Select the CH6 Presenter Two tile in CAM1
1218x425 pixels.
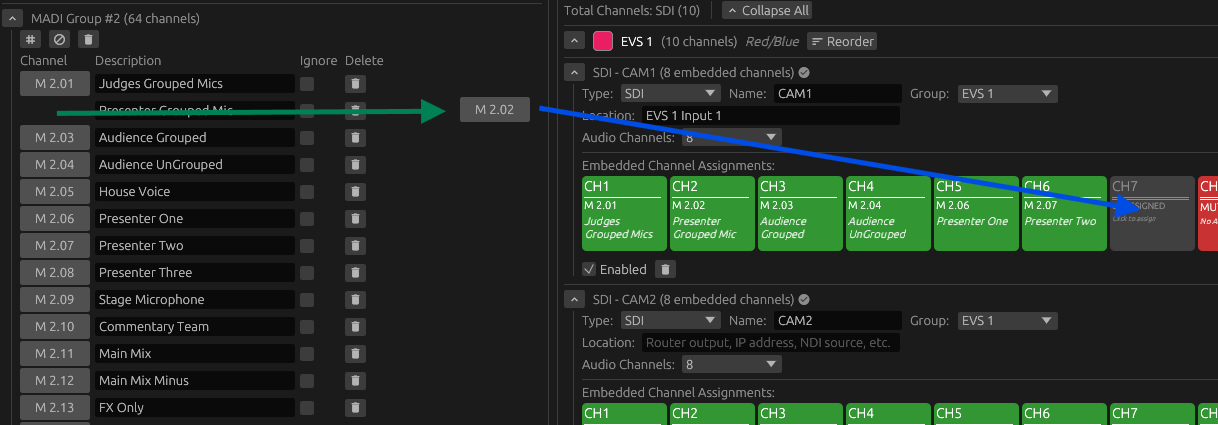pos(1064,214)
